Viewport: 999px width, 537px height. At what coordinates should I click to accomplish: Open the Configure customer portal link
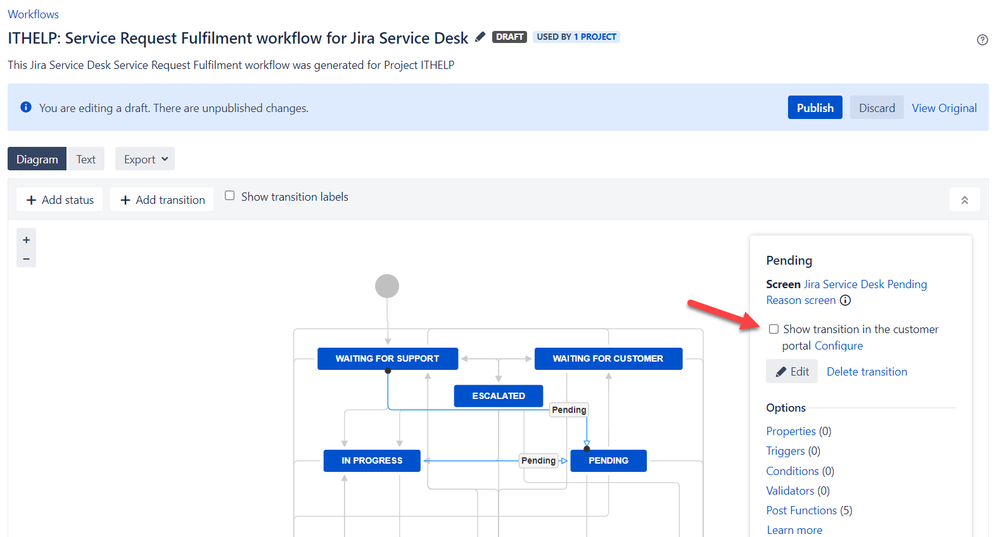[x=838, y=346]
